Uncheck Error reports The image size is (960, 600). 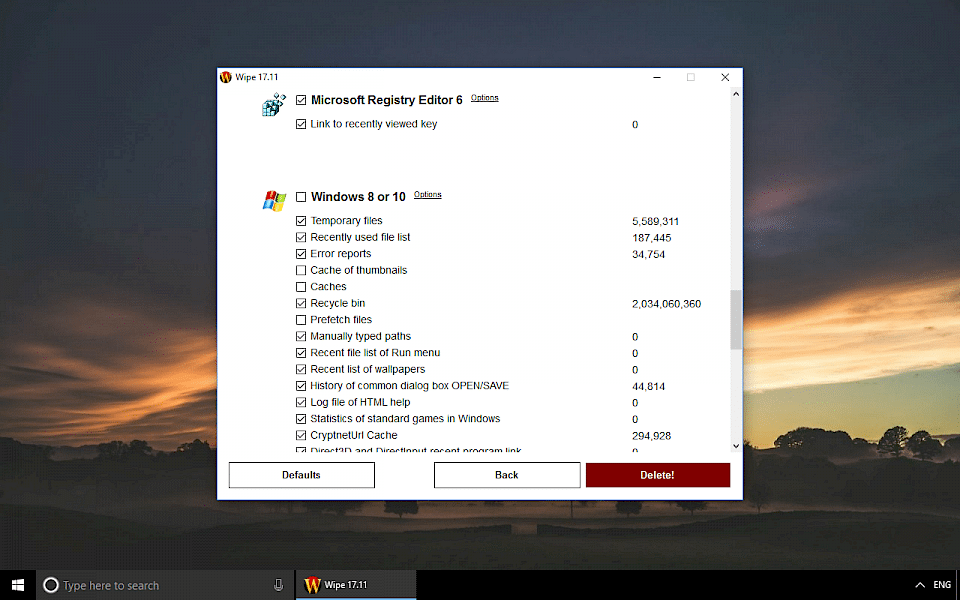coord(301,254)
